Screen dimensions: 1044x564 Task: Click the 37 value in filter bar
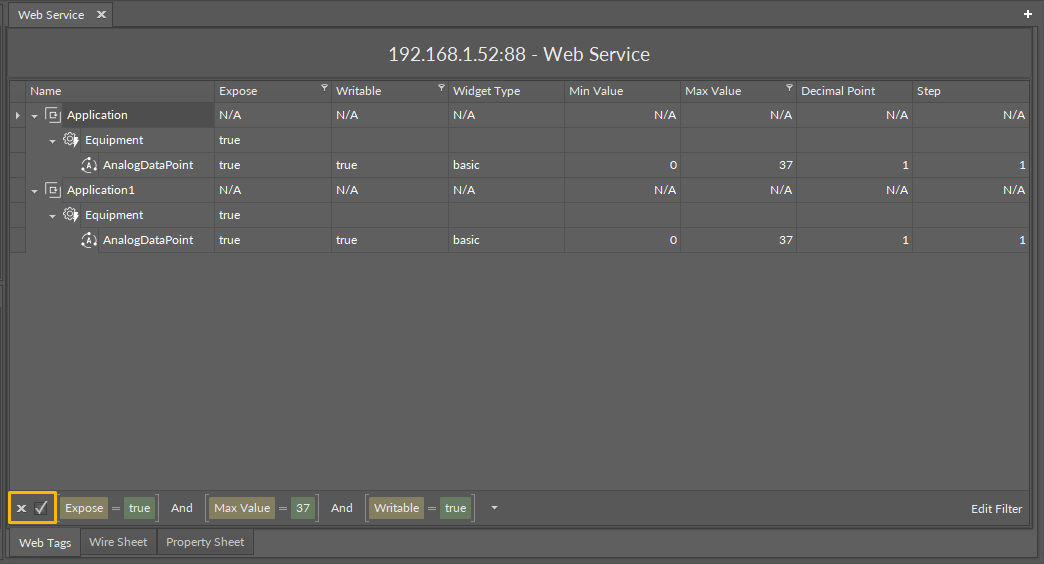(303, 508)
